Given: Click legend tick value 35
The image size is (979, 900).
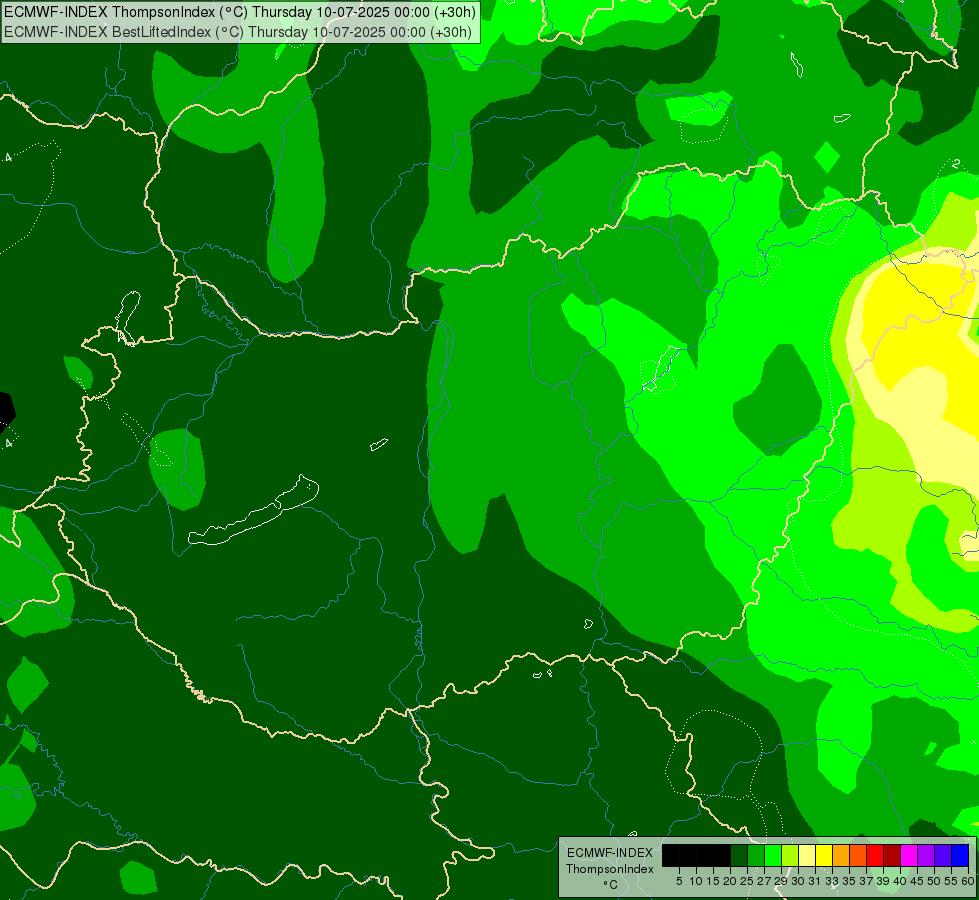Looking at the screenshot, I should pos(849,881).
